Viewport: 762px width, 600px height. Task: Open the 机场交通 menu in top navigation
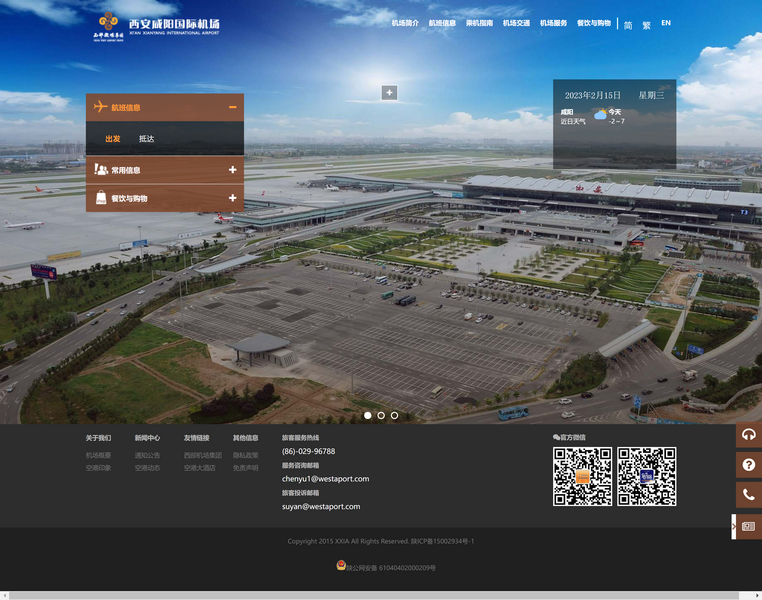click(x=516, y=23)
